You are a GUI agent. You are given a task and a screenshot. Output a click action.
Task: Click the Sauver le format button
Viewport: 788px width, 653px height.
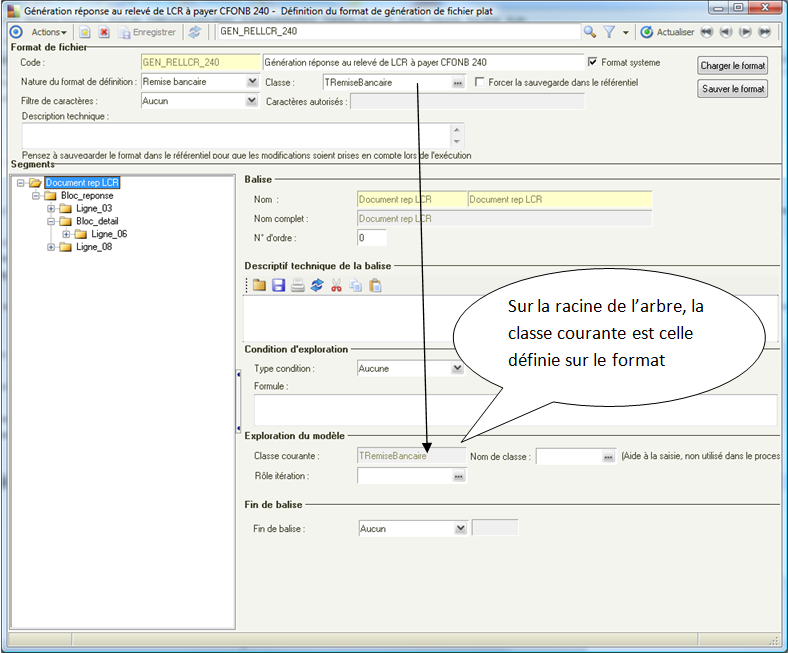(x=732, y=89)
